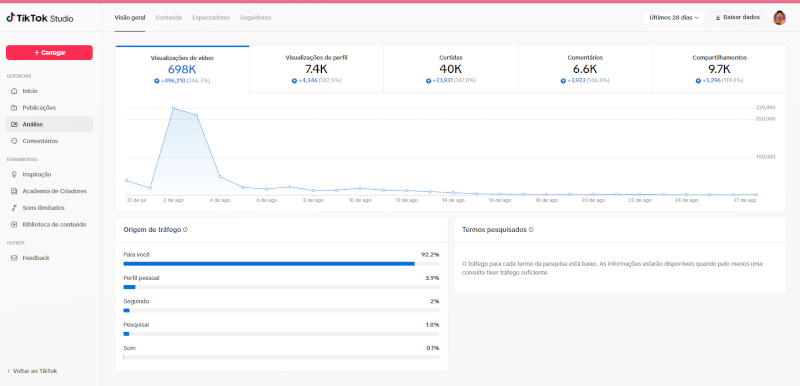Click the chart data point at 31 de jul
This screenshot has width=800, height=386.
click(127, 180)
